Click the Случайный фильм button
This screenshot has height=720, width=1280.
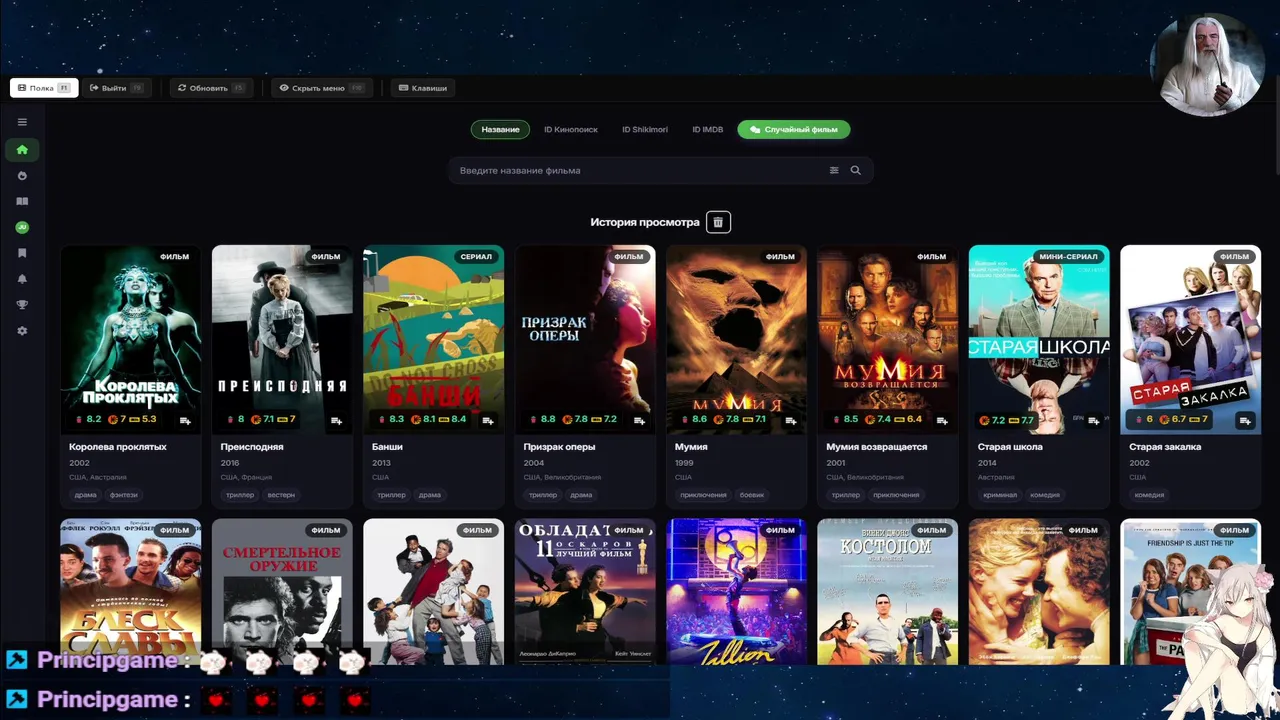tap(794, 129)
